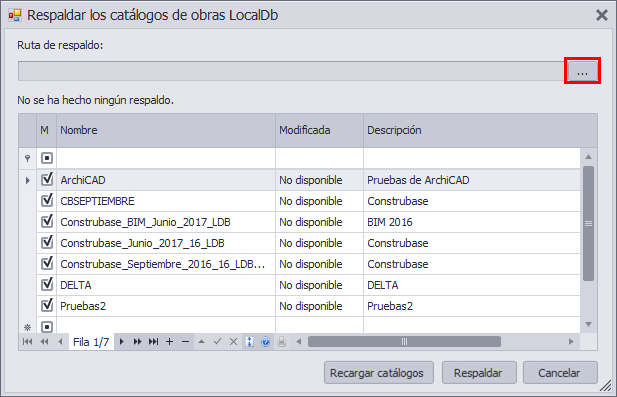Toggle the filter row checkbox
The width and height of the screenshot is (617, 397).
(x=47, y=158)
